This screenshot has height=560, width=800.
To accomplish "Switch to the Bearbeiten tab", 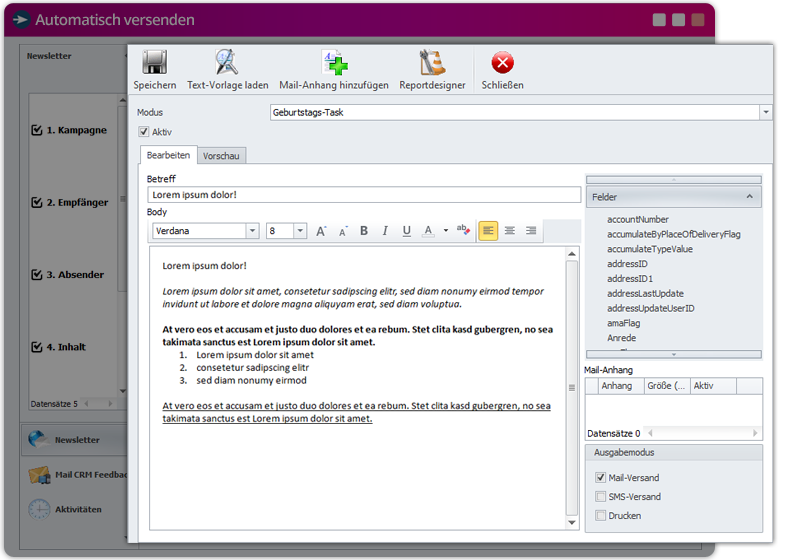I will (168, 155).
